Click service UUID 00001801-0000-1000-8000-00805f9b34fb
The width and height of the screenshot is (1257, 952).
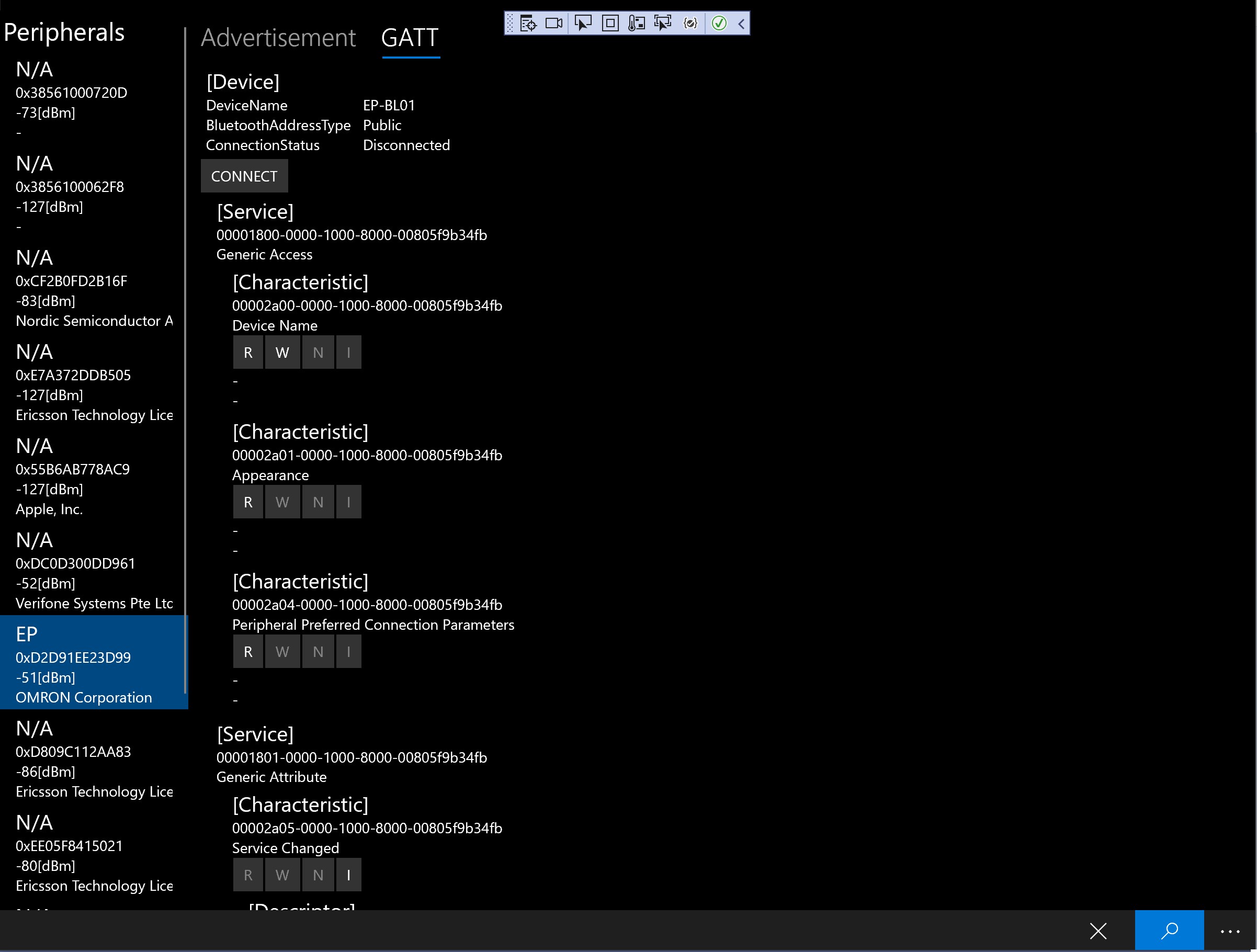(x=352, y=757)
